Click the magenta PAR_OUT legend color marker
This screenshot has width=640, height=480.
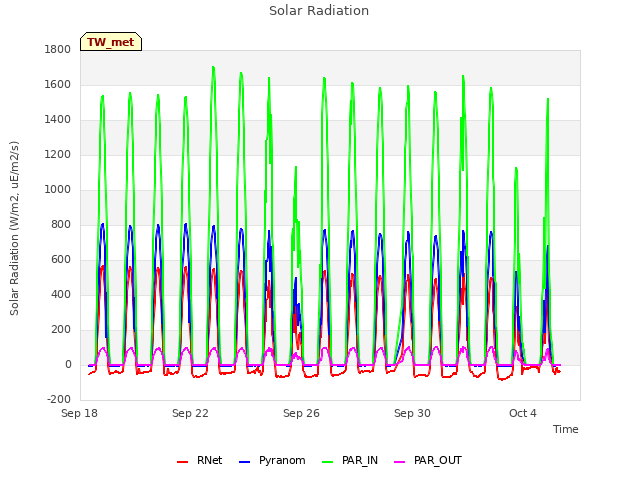coord(400,462)
